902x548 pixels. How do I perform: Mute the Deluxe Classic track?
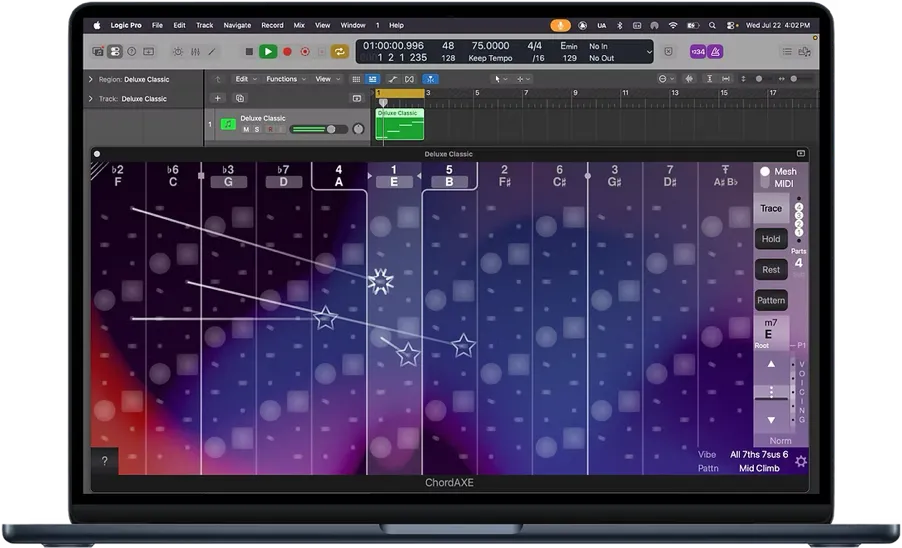[x=246, y=129]
